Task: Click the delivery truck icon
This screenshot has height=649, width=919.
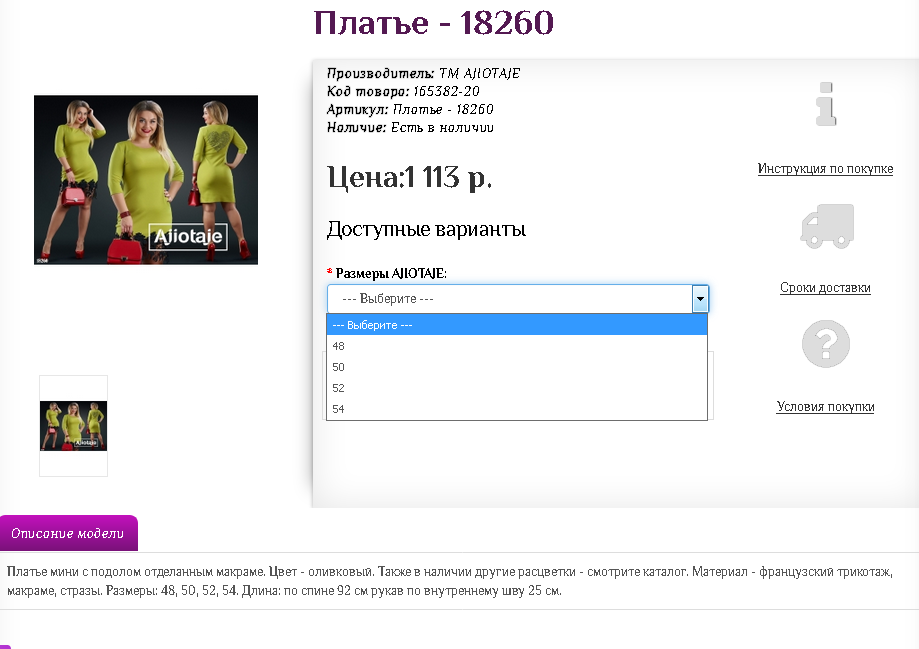Action: click(827, 226)
